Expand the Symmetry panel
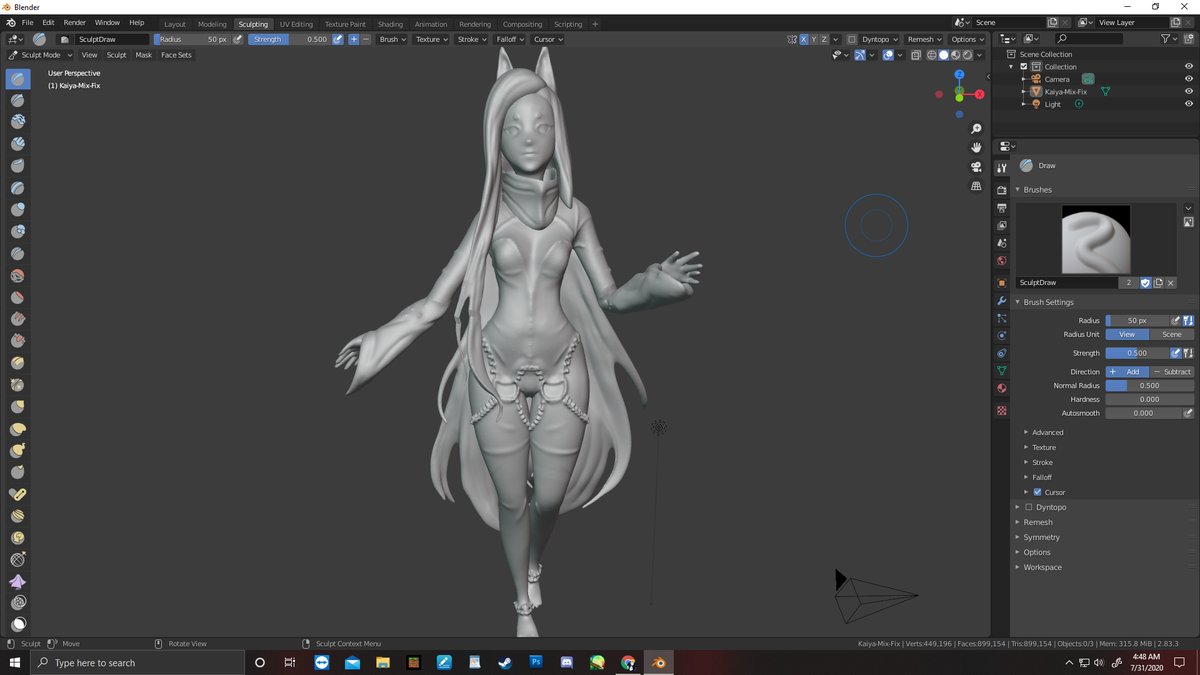 click(x=1041, y=537)
